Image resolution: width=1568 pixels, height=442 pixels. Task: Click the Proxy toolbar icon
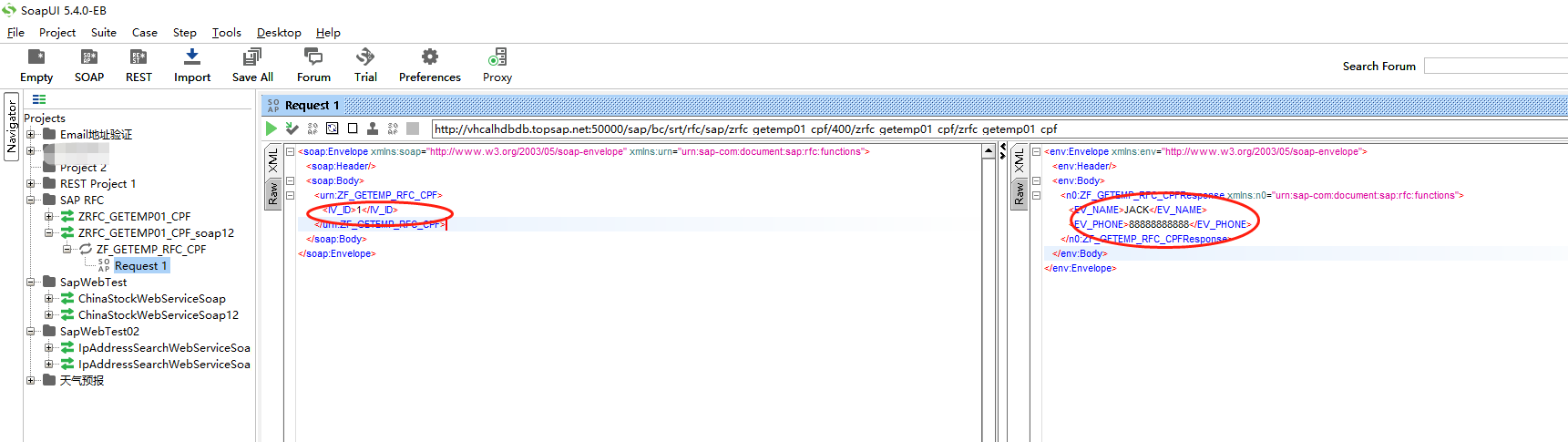click(x=497, y=57)
